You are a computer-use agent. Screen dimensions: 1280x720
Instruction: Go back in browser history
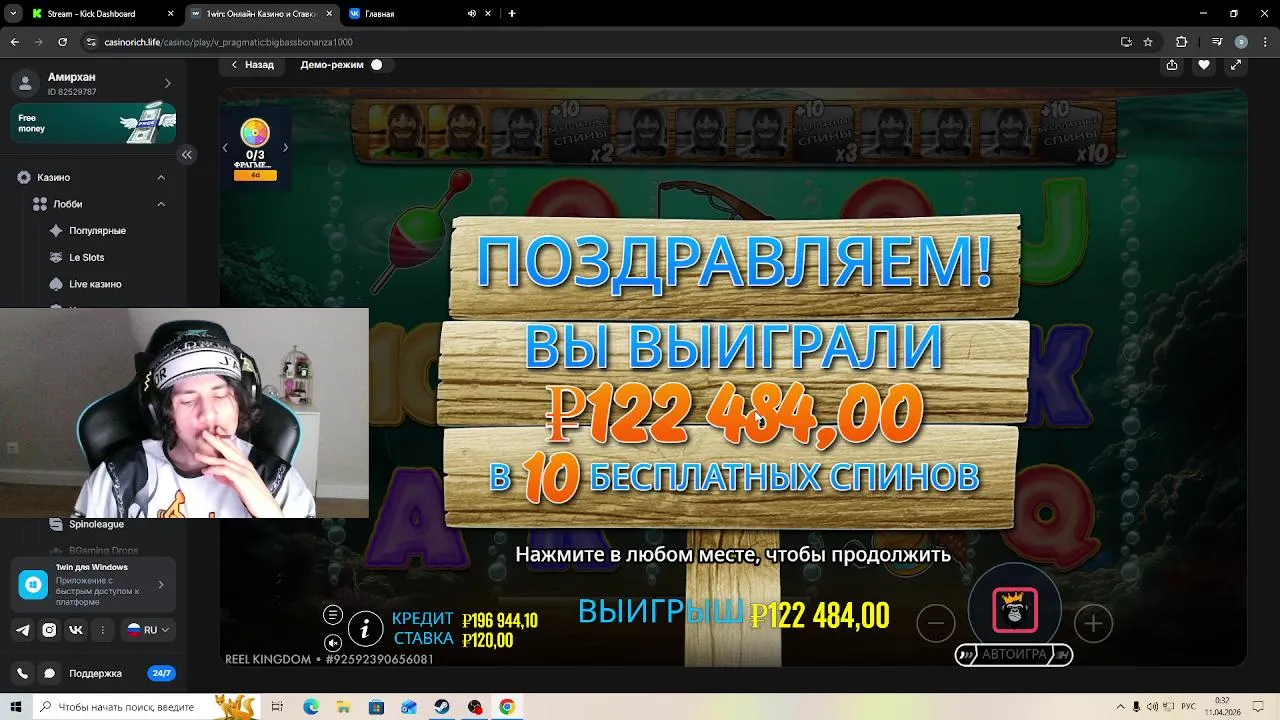pos(14,42)
